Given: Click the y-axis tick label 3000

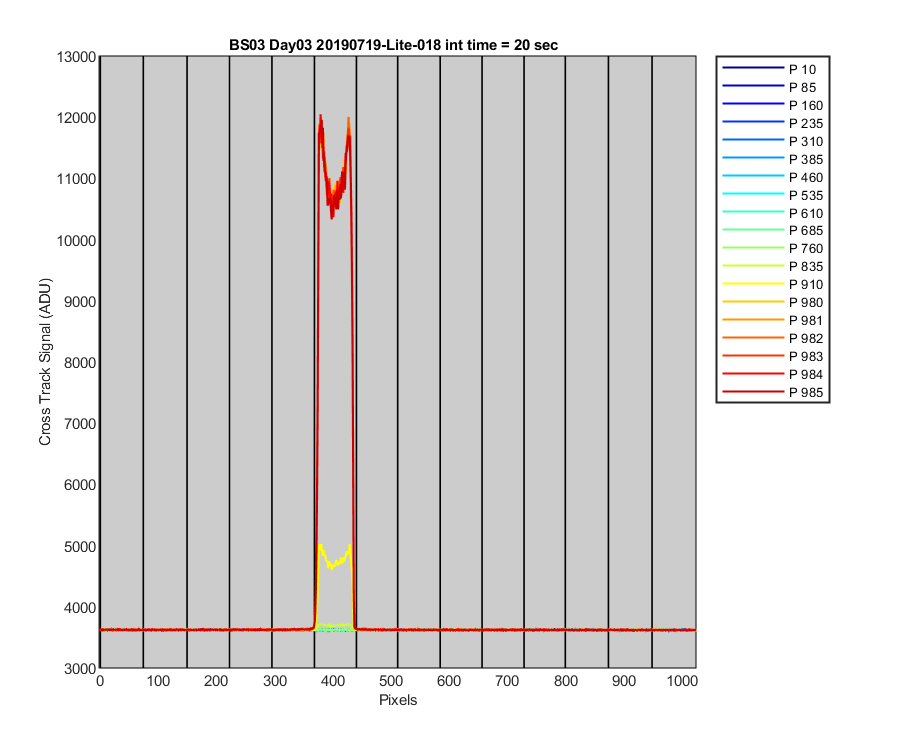Looking at the screenshot, I should click(x=80, y=669).
